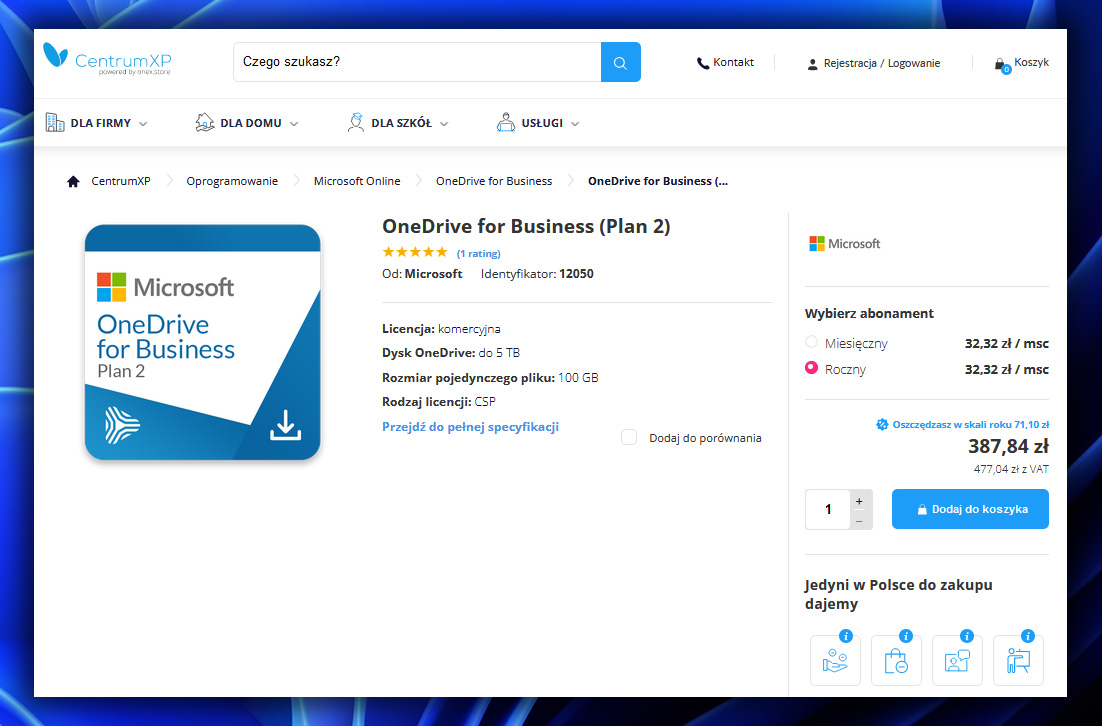Go to CentrumXP breadcrumb link
Screen dimensions: 1102x726
(121, 181)
